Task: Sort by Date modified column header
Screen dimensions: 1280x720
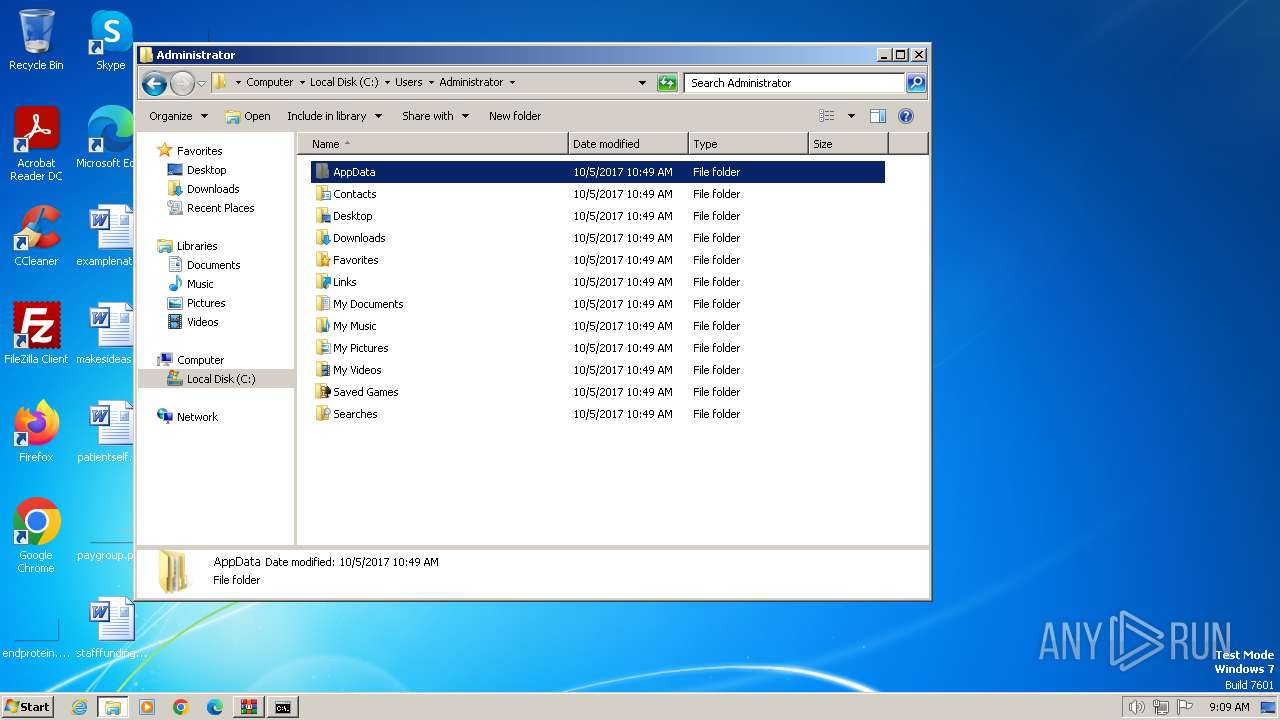Action: 628,144
